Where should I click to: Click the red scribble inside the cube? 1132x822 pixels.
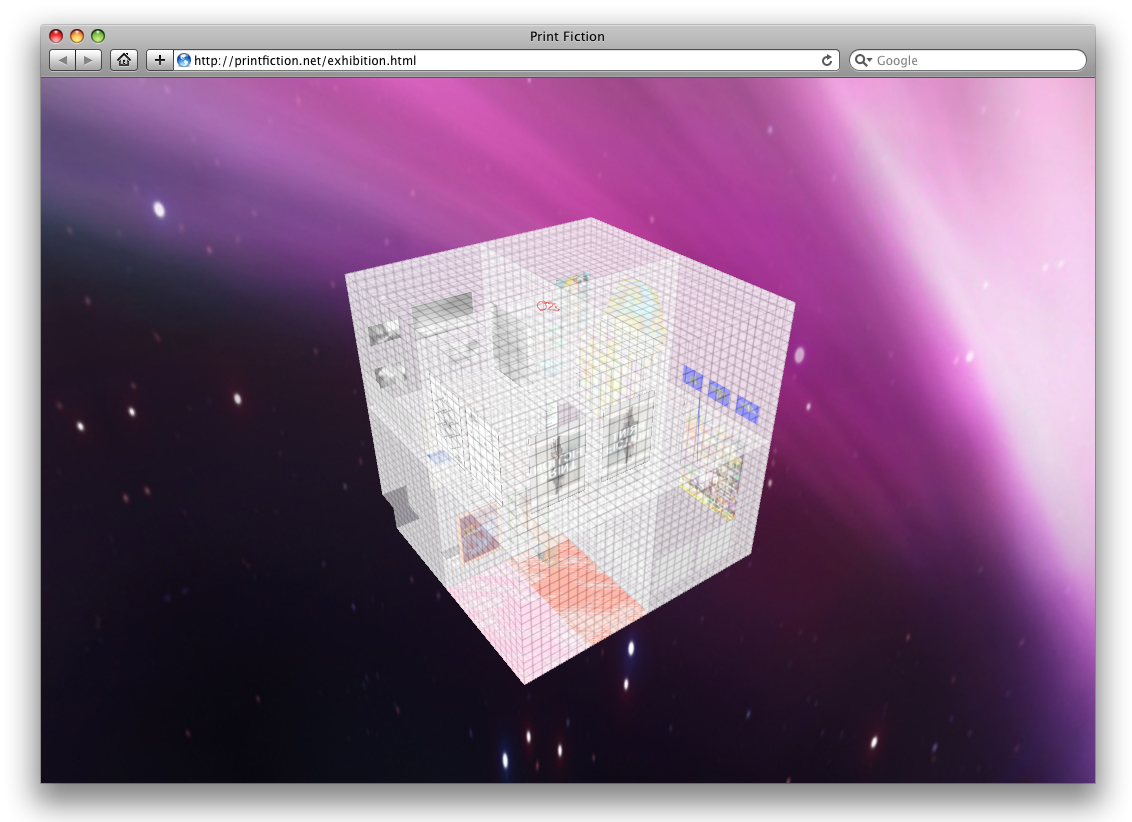tap(549, 306)
